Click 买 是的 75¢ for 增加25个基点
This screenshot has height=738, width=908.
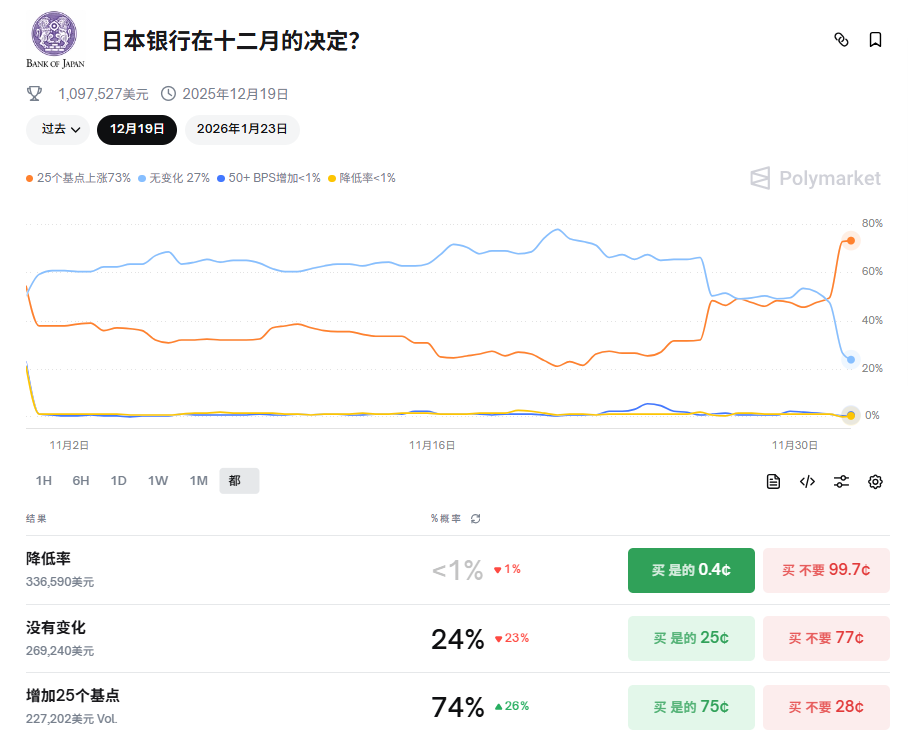[691, 707]
